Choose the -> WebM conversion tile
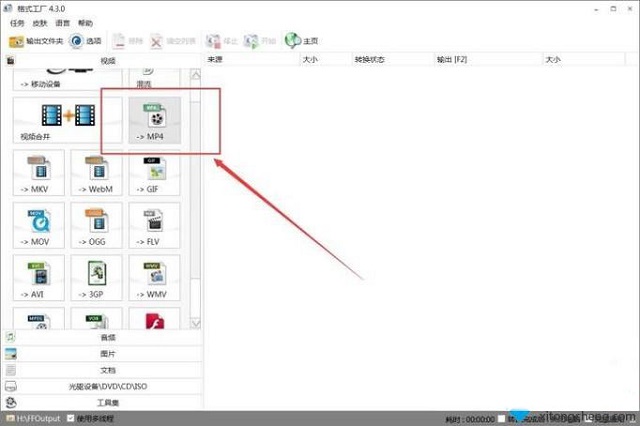Screen dimensions: 640x426 pyautogui.click(x=96, y=173)
